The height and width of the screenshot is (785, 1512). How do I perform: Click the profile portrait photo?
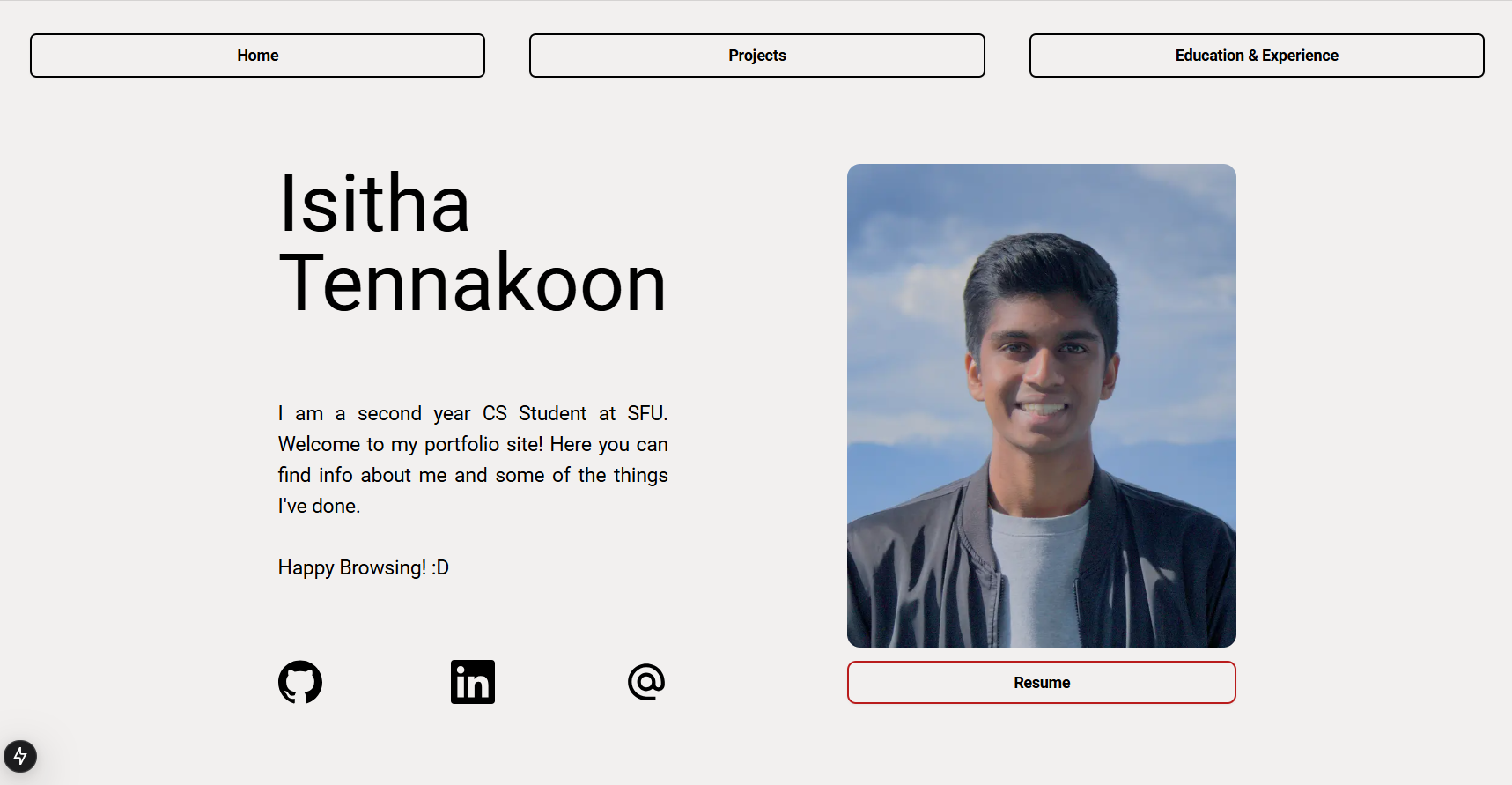(x=1042, y=405)
